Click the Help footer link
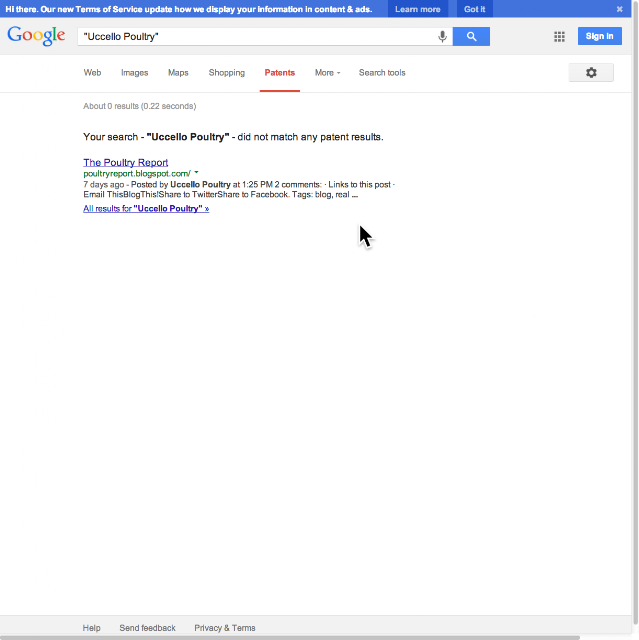Viewport: 639px width, 640px height. 91,628
